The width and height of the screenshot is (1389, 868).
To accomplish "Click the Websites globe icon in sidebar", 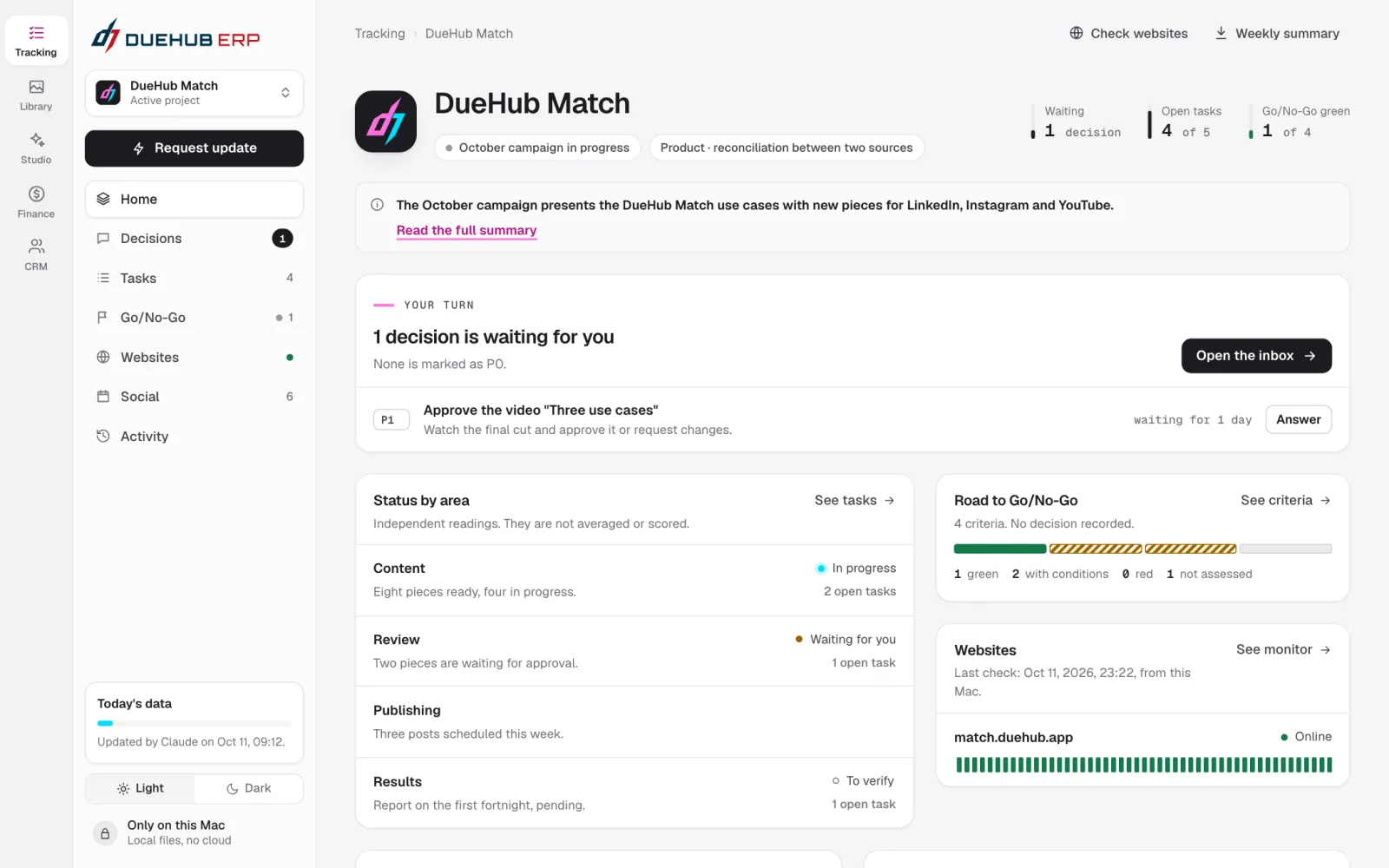I will coord(103,357).
